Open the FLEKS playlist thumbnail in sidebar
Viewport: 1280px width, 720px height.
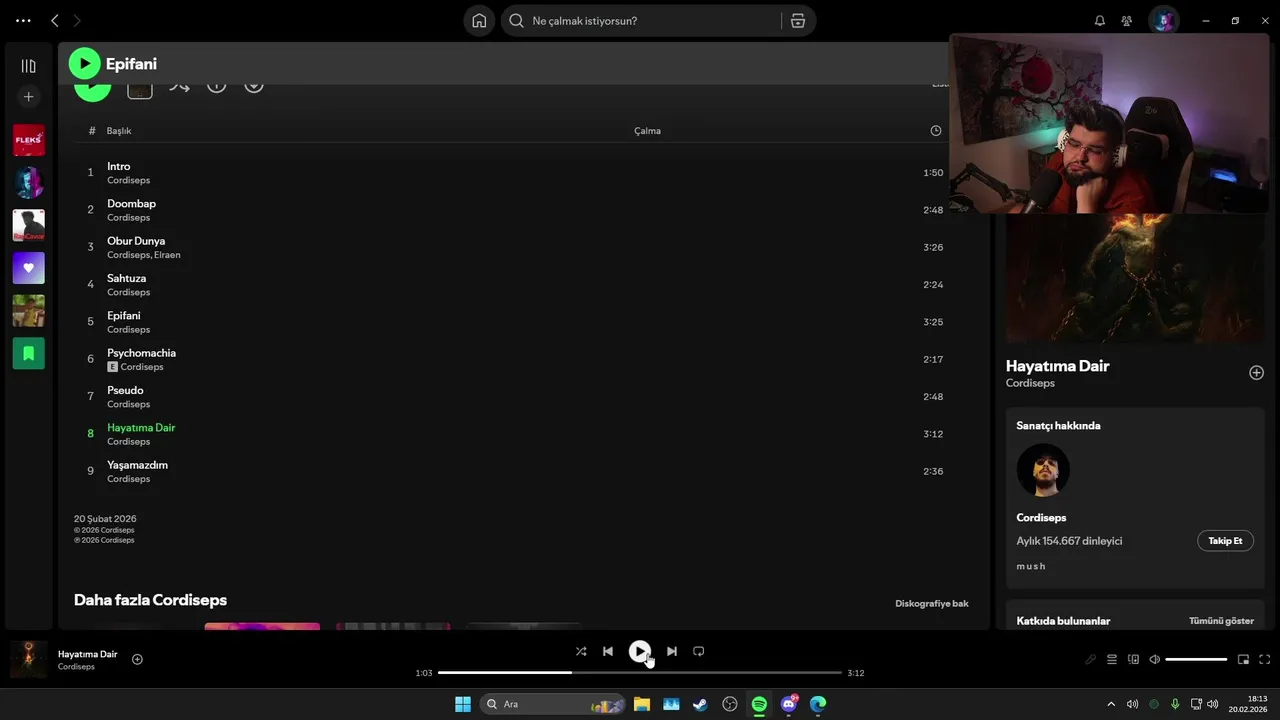coord(28,140)
